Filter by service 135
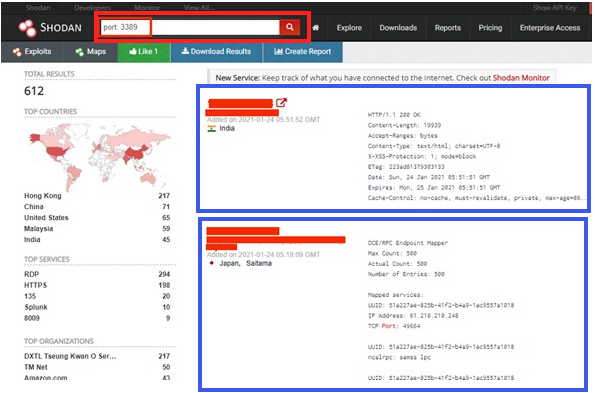Image resolution: width=595 pixels, height=393 pixels. pyautogui.click(x=30, y=296)
